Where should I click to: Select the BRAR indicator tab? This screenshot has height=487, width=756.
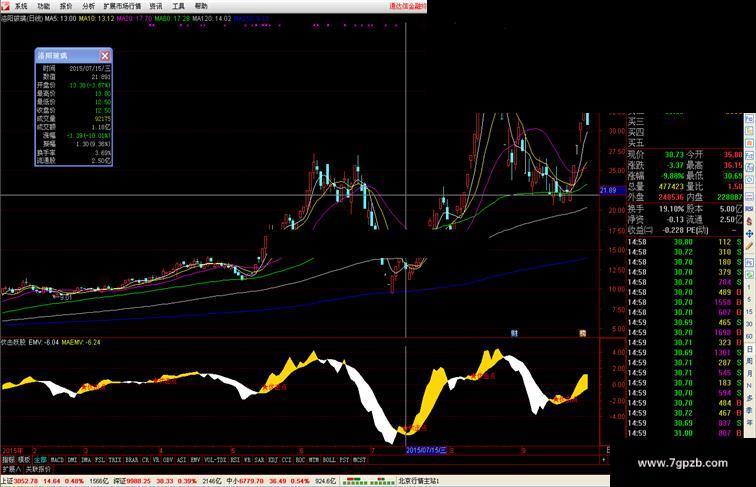click(132, 460)
